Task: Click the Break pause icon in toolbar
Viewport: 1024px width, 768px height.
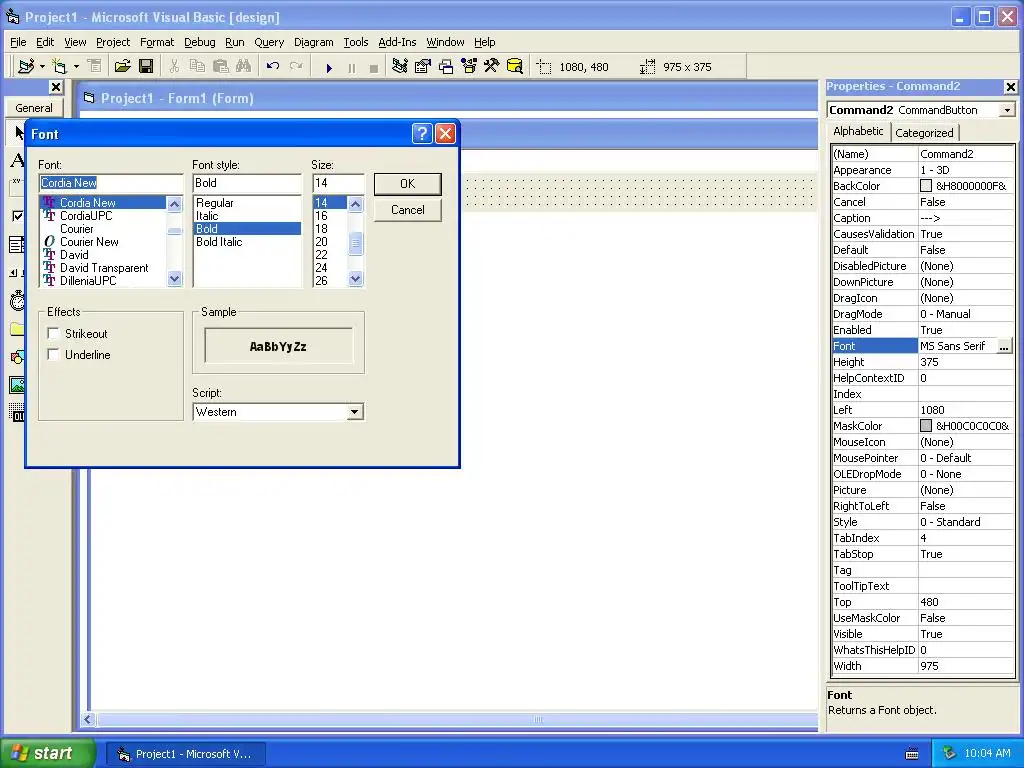Action: pyautogui.click(x=351, y=67)
